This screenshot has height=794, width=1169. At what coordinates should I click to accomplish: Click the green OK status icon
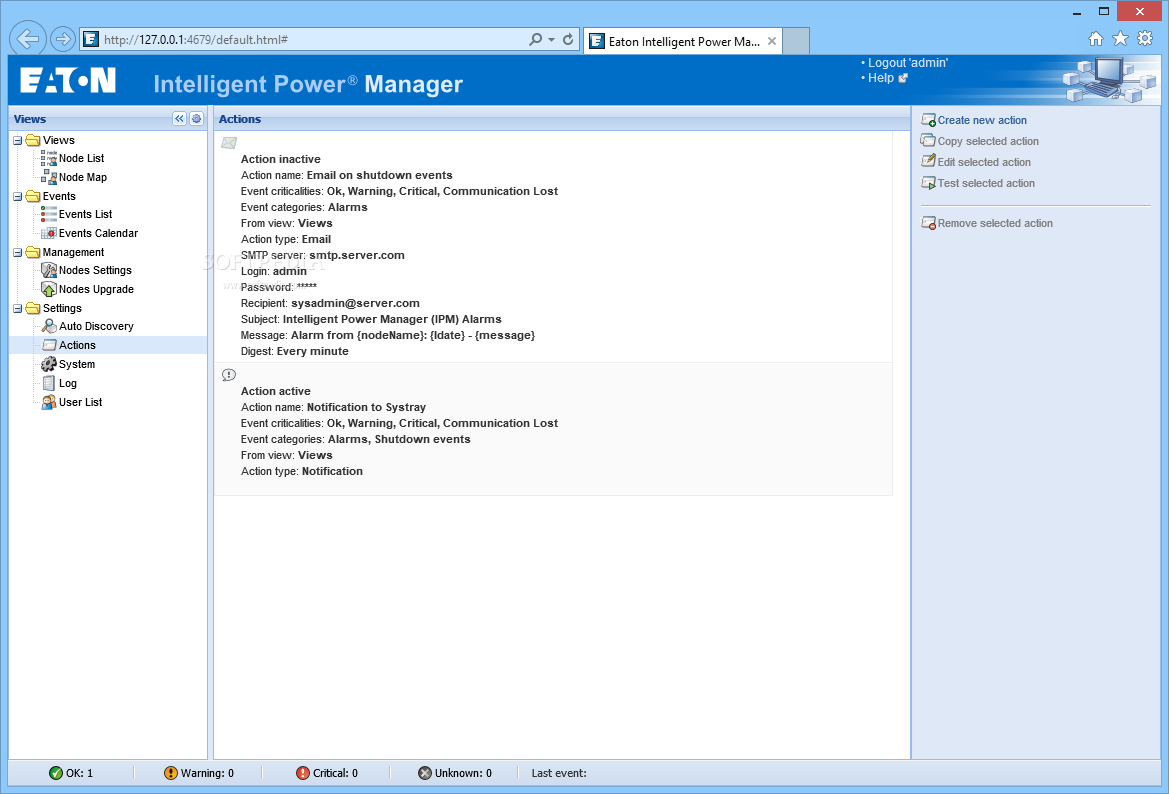pyautogui.click(x=56, y=773)
